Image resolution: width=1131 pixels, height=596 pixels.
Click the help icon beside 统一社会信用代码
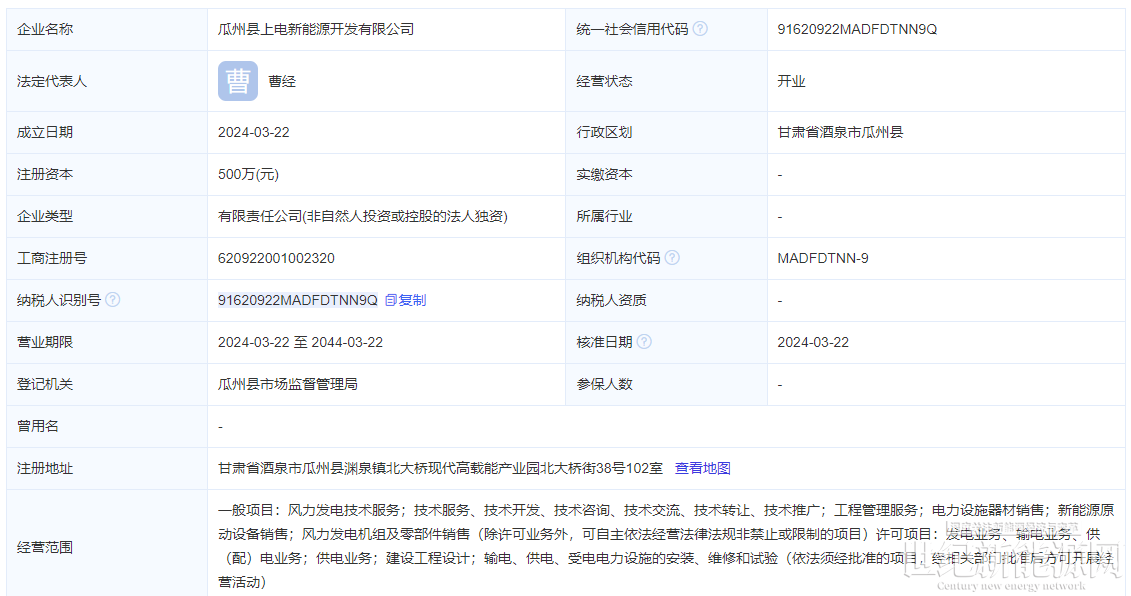pyautogui.click(x=700, y=29)
